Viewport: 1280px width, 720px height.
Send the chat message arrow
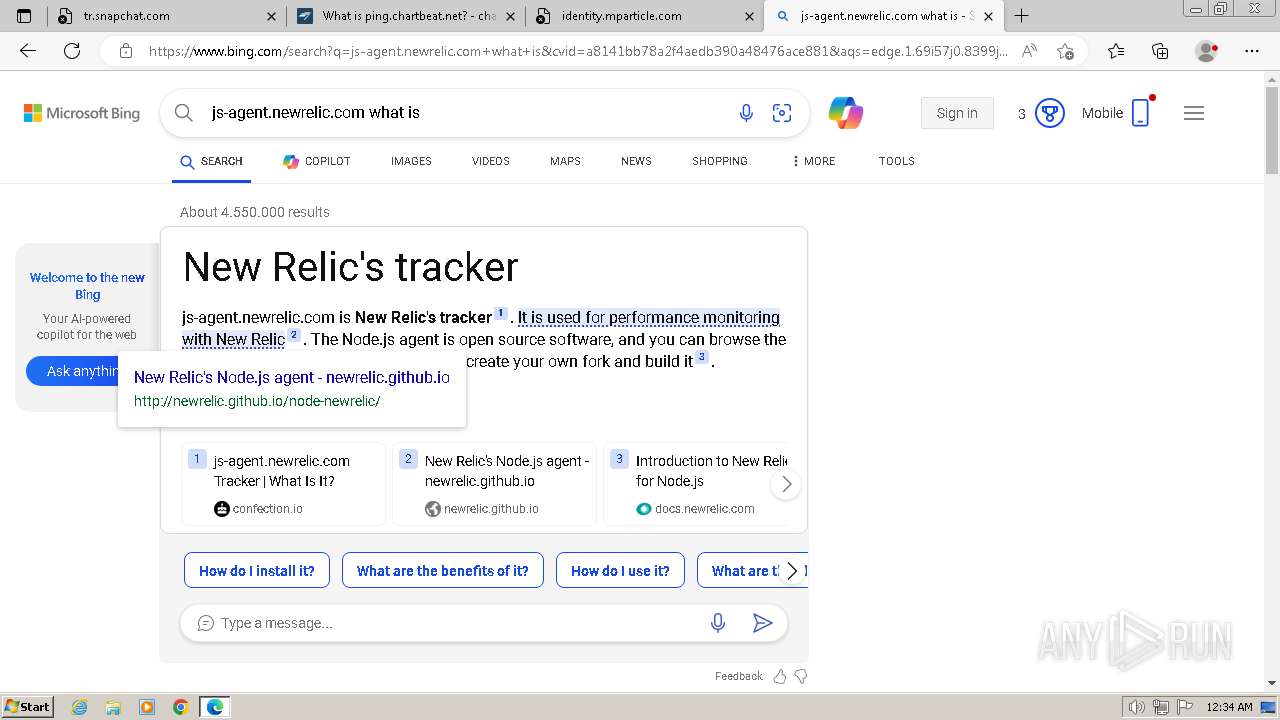click(762, 623)
